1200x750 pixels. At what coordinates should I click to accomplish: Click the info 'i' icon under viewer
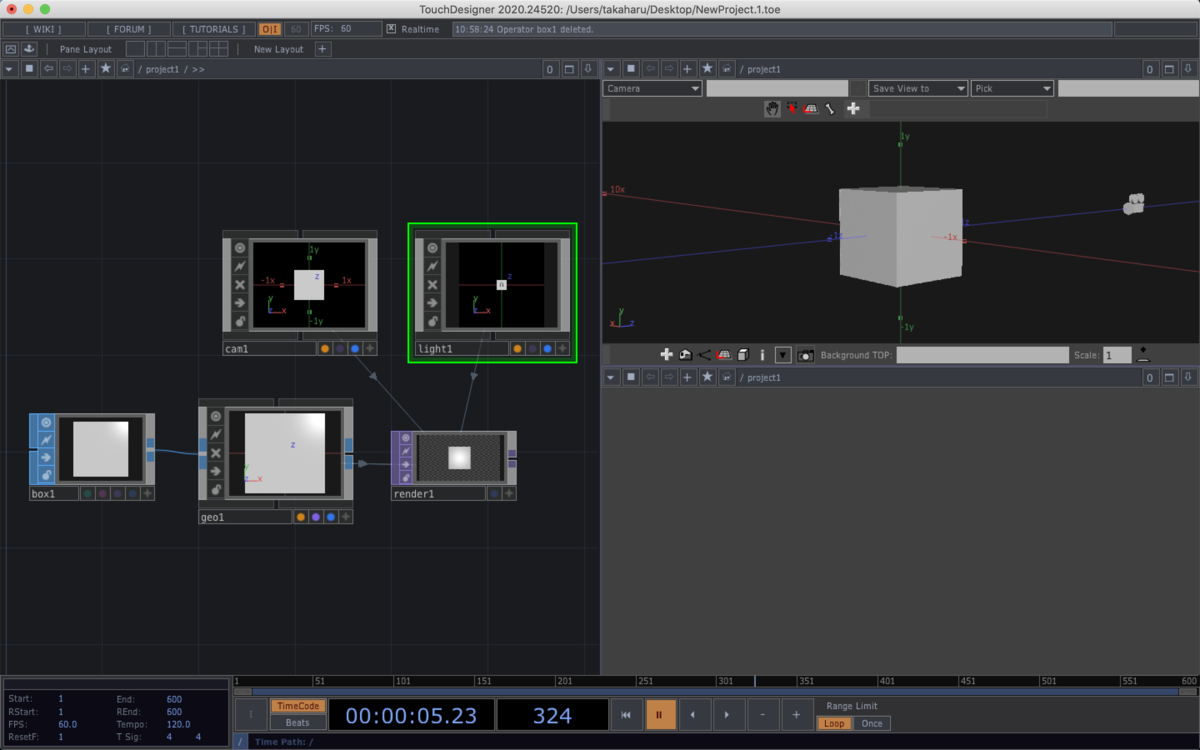(x=762, y=354)
